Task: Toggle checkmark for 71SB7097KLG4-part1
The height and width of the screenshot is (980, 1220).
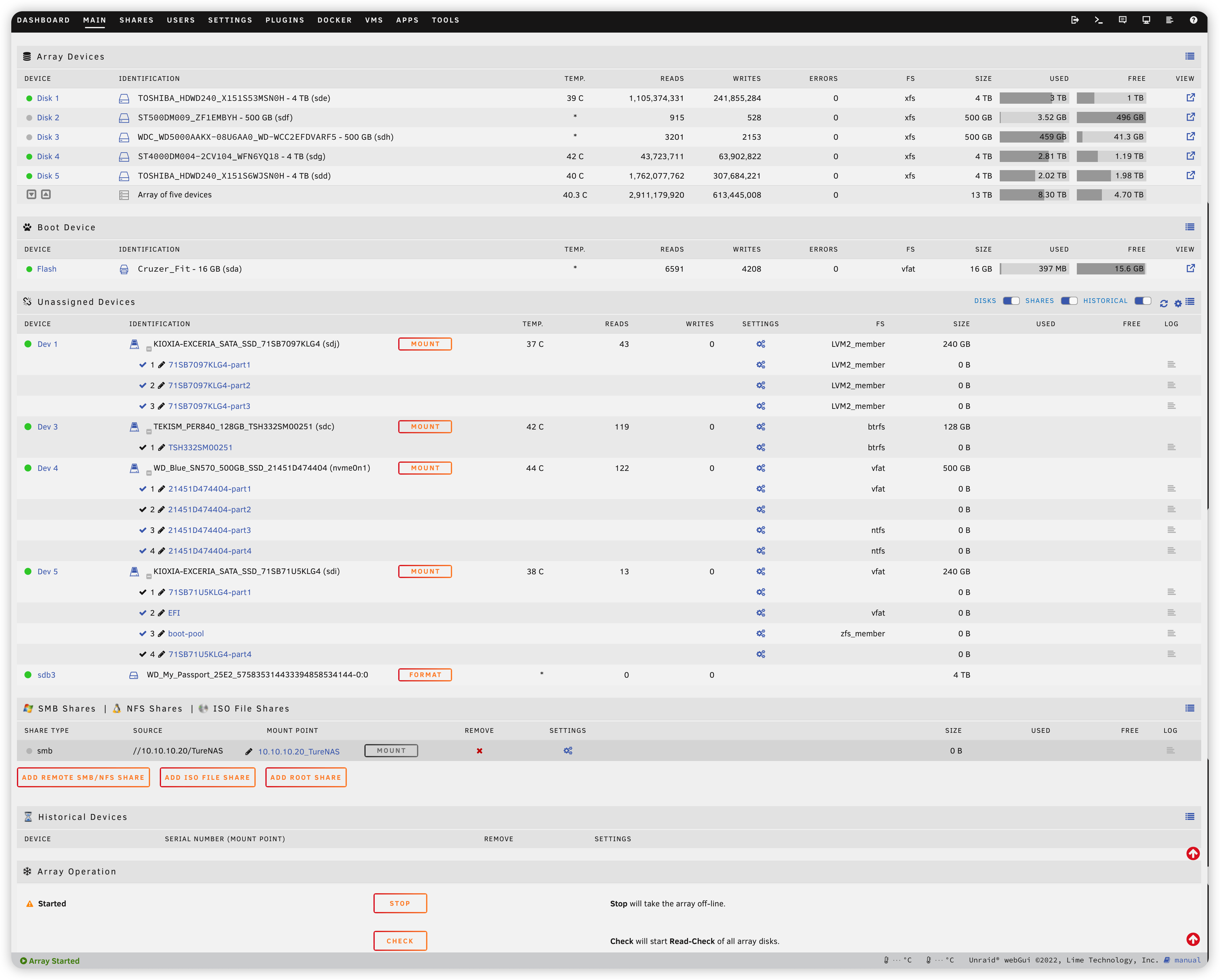Action: pos(143,364)
